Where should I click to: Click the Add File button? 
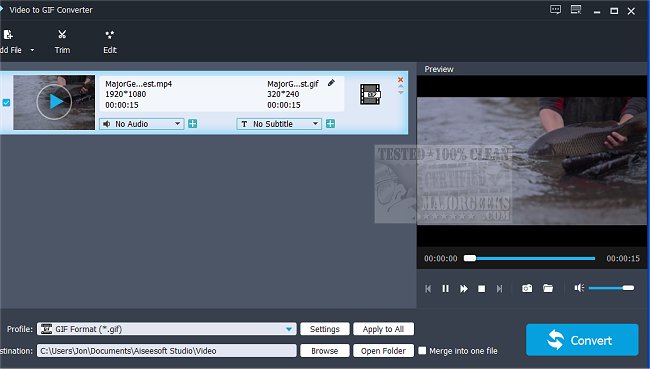pos(10,41)
